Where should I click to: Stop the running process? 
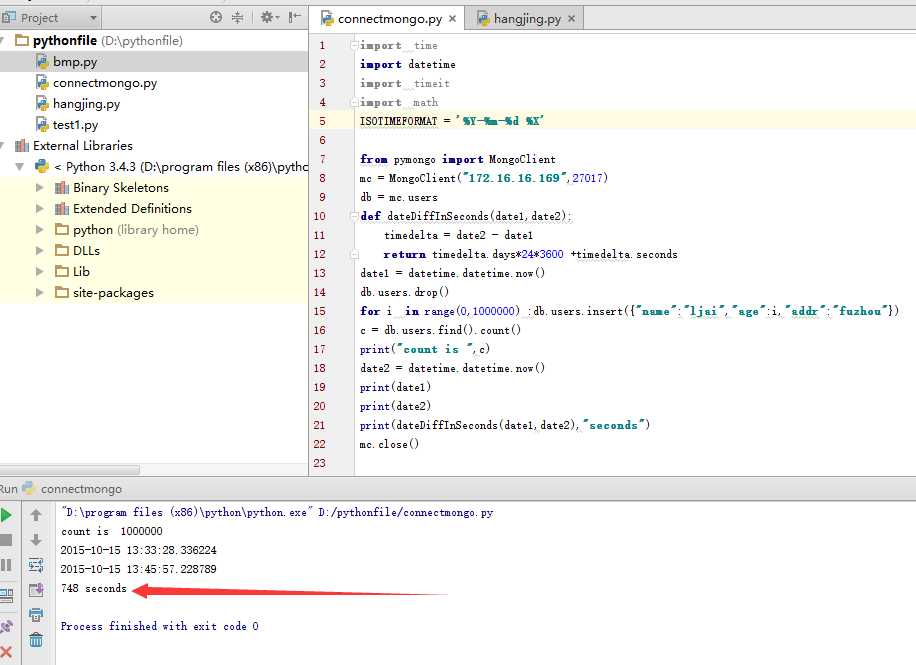[x=6, y=540]
